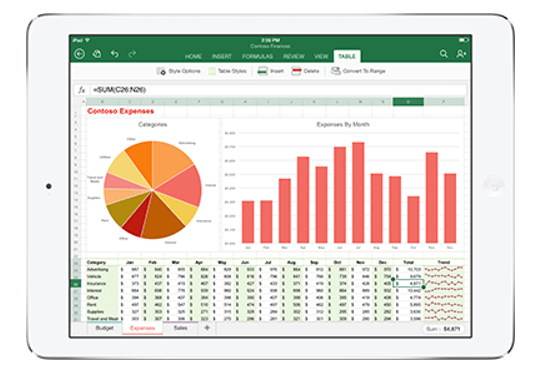Click the Total column header cell
Image resolution: width=542 pixels, height=376 pixels.
click(409, 262)
